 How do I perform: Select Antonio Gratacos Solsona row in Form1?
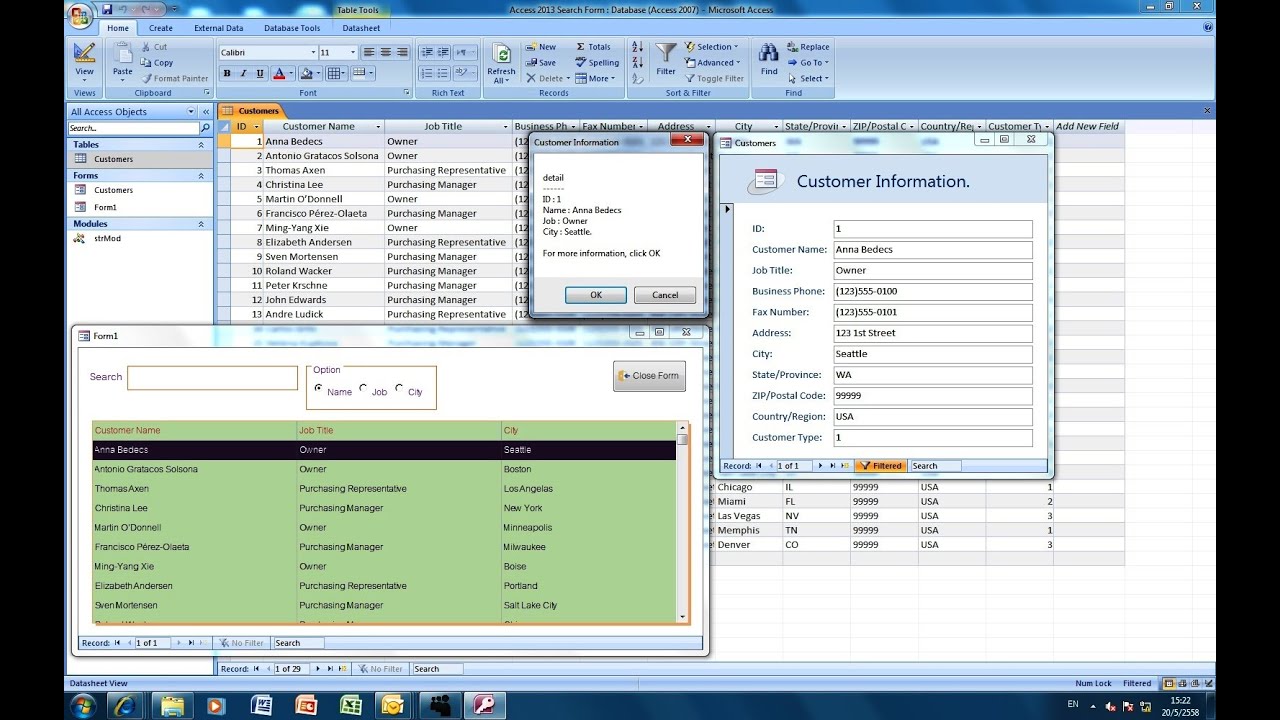tap(384, 469)
